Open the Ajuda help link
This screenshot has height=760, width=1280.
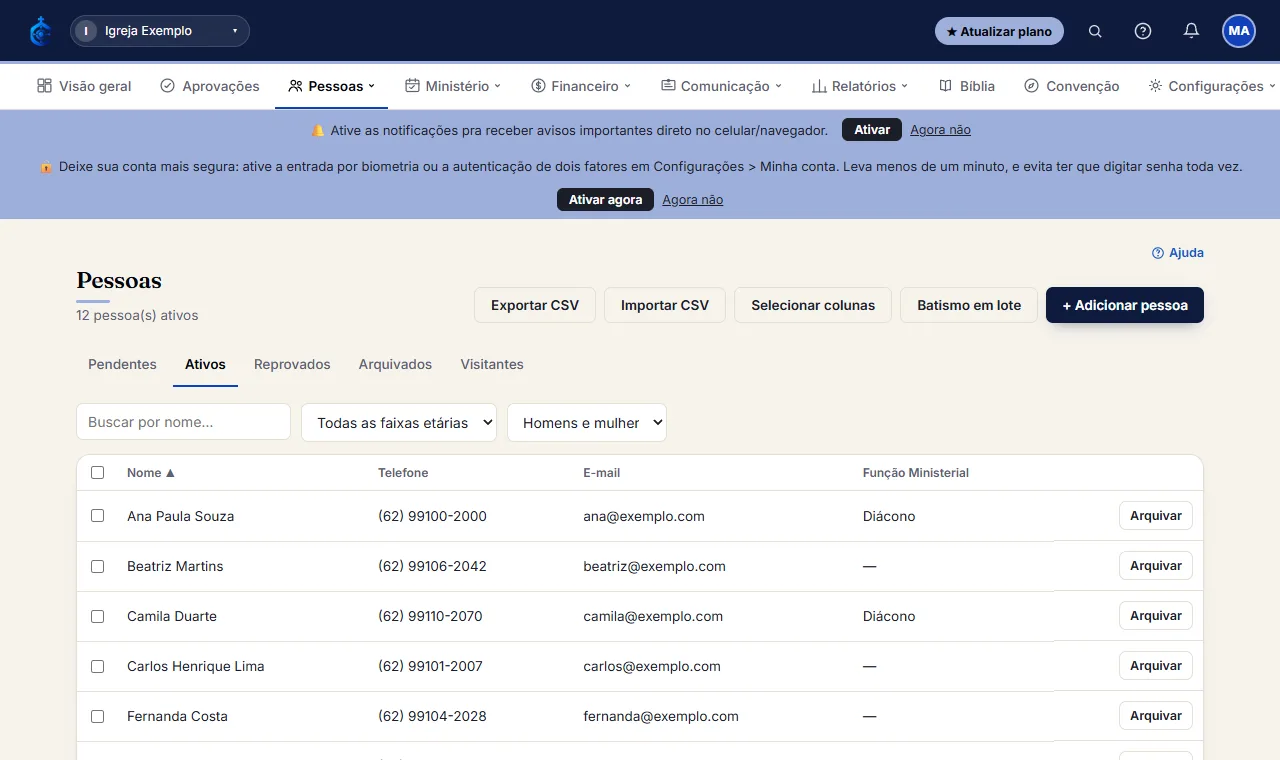pyautogui.click(x=1178, y=253)
